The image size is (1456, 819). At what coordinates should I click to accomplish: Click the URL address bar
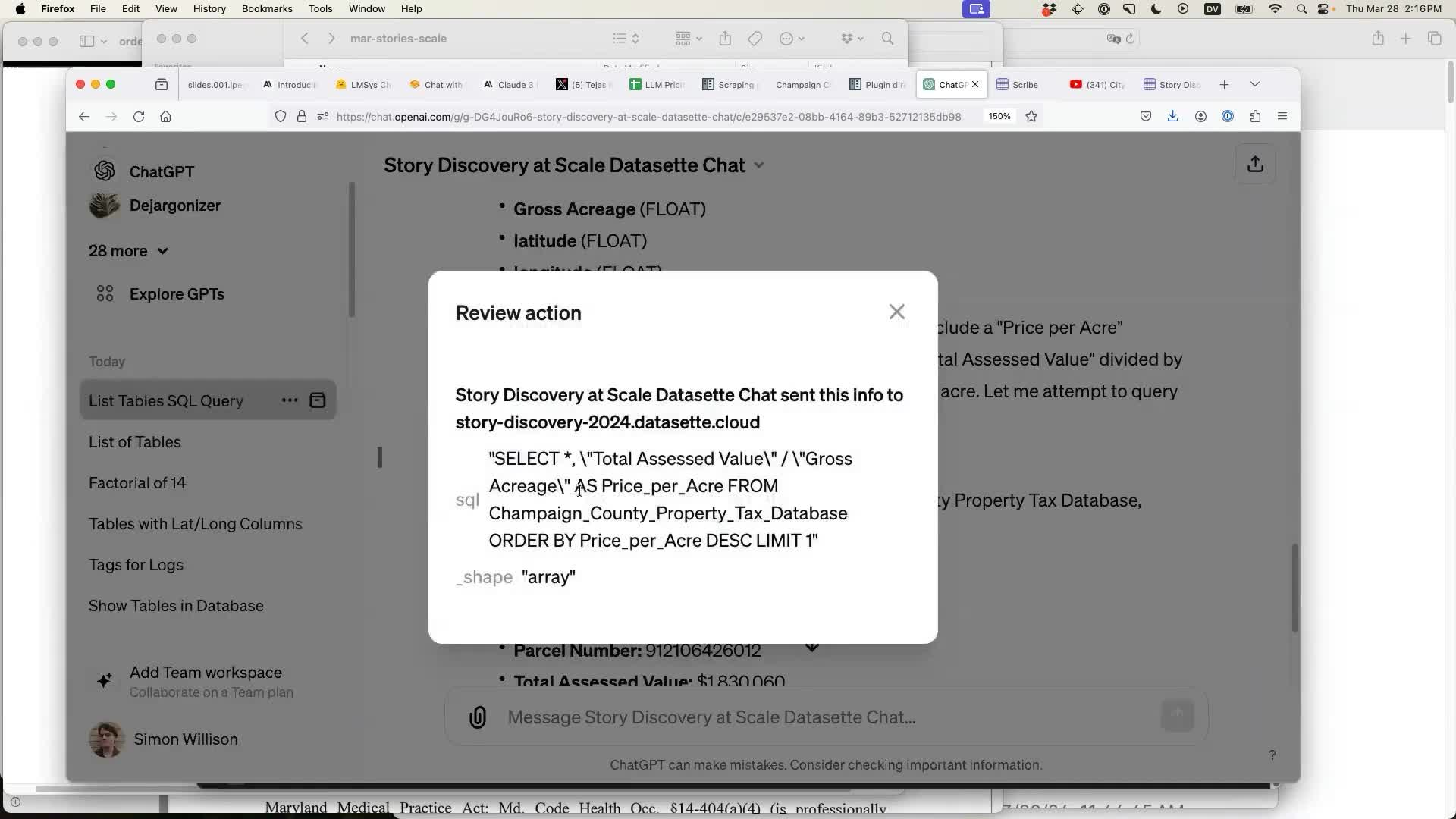[x=648, y=116]
